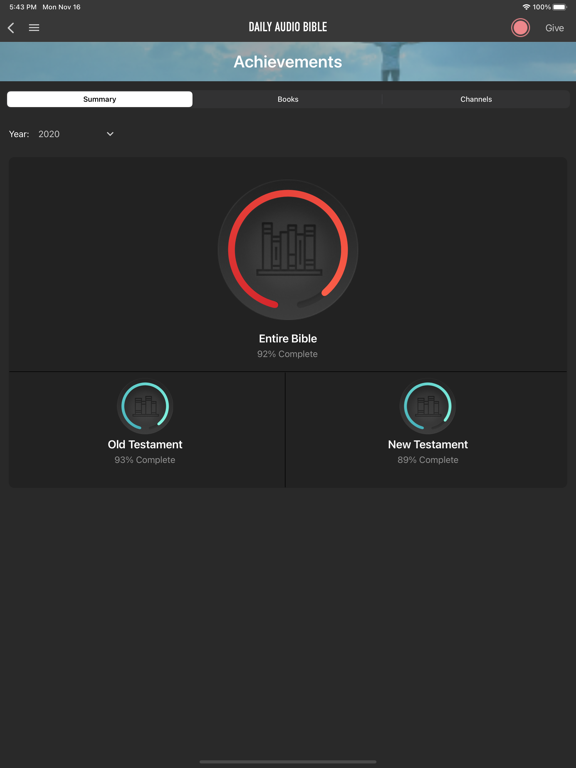Tap the Old Testament books icon

(145, 406)
